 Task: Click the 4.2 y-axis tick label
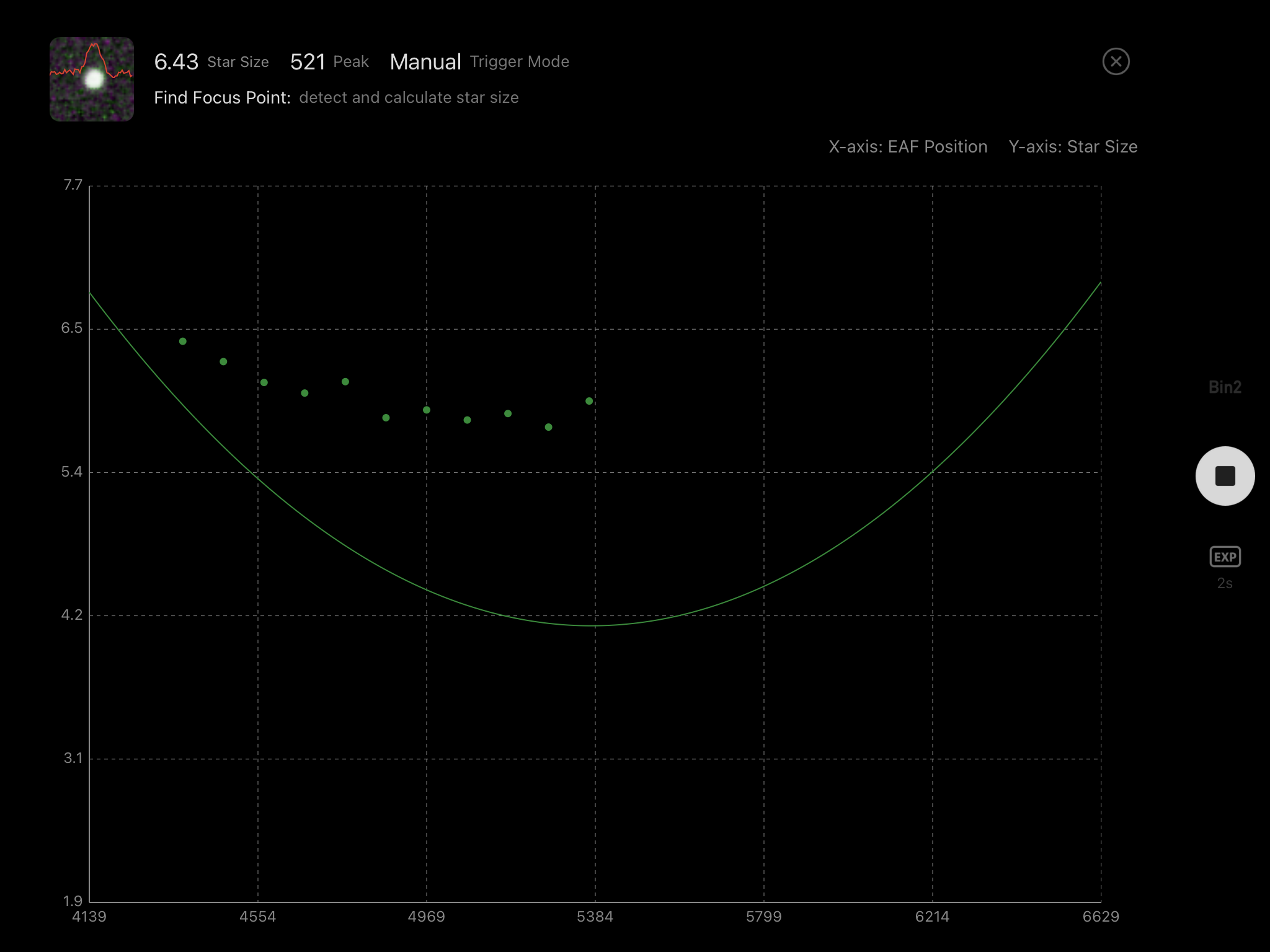pyautogui.click(x=72, y=615)
